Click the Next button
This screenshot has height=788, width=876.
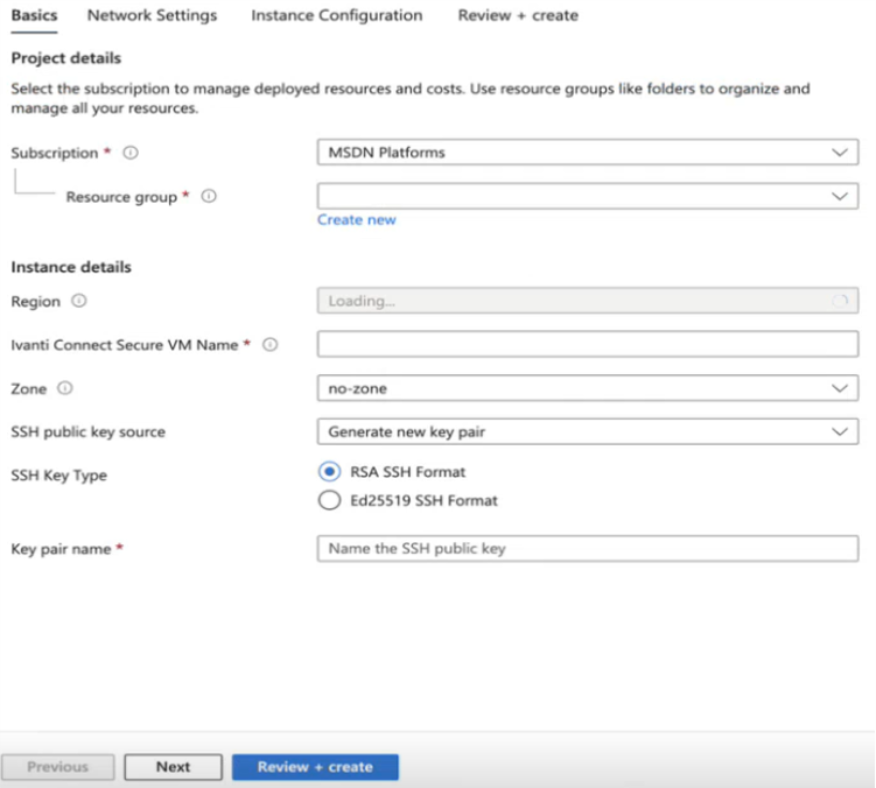[x=173, y=767]
